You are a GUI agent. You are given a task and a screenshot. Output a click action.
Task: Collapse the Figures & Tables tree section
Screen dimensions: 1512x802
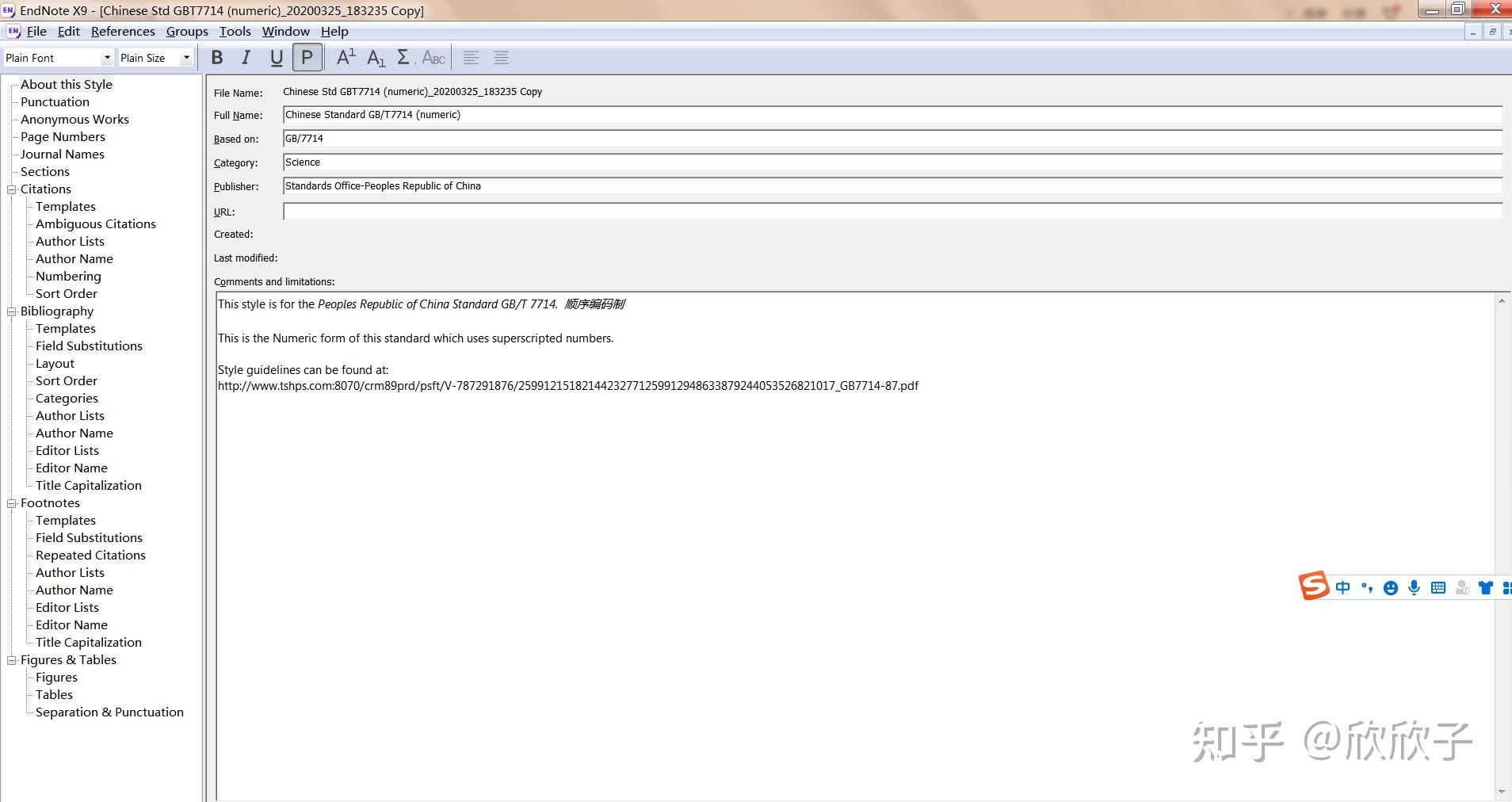click(x=12, y=660)
